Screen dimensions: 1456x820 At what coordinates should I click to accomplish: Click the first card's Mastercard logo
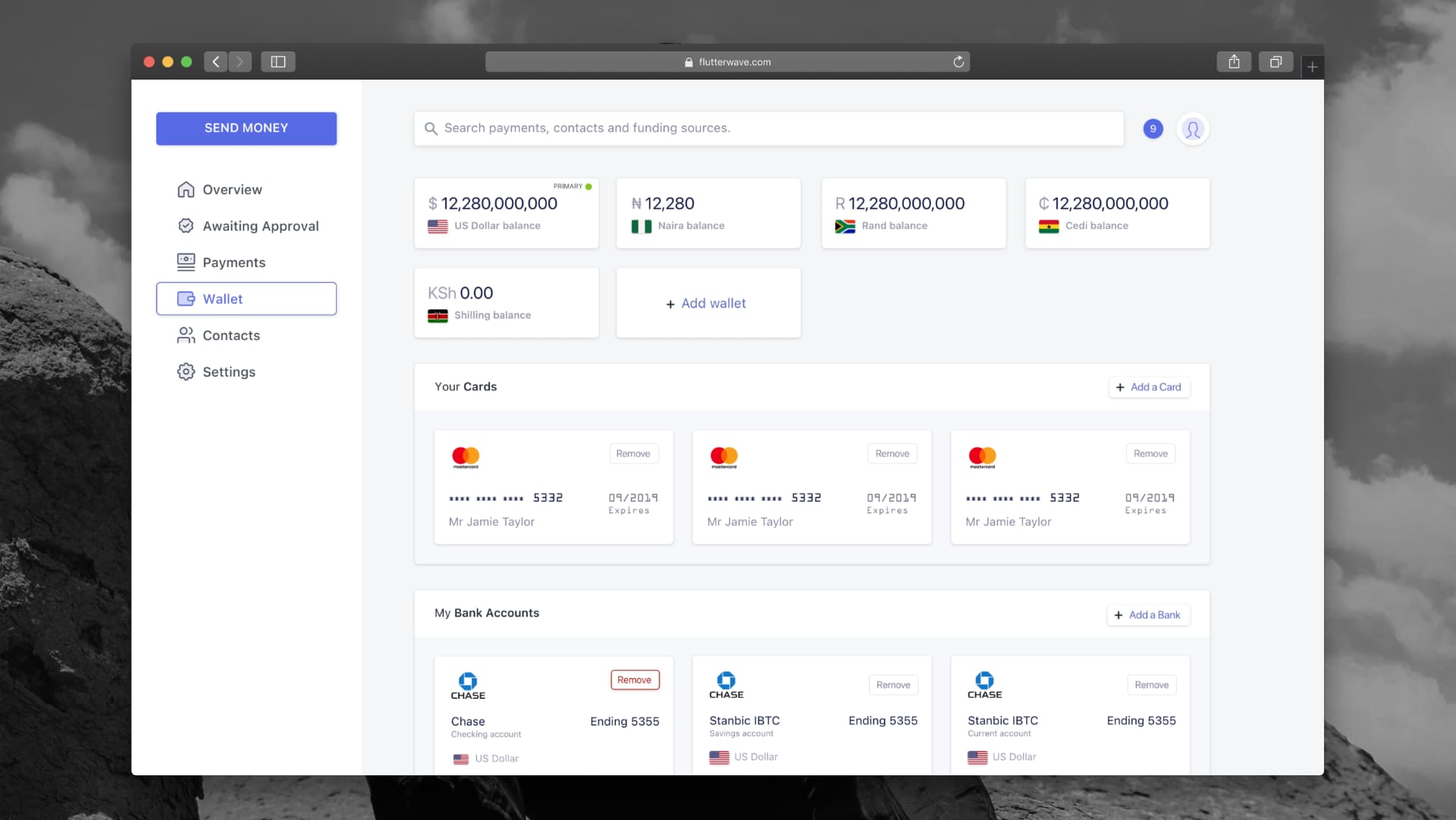click(466, 457)
